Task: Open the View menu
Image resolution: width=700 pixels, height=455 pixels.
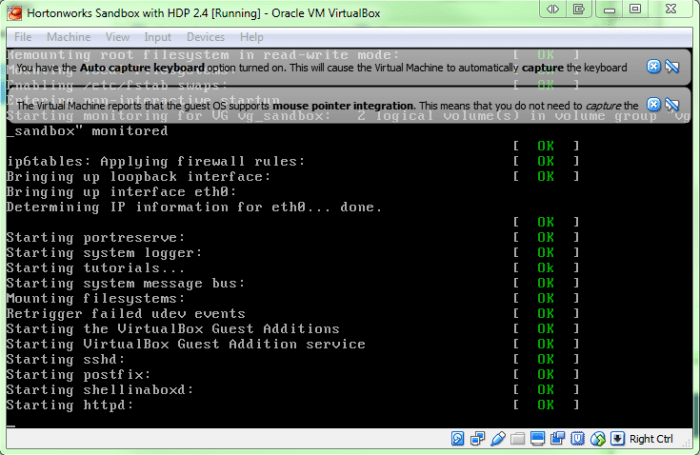Action: pyautogui.click(x=117, y=37)
